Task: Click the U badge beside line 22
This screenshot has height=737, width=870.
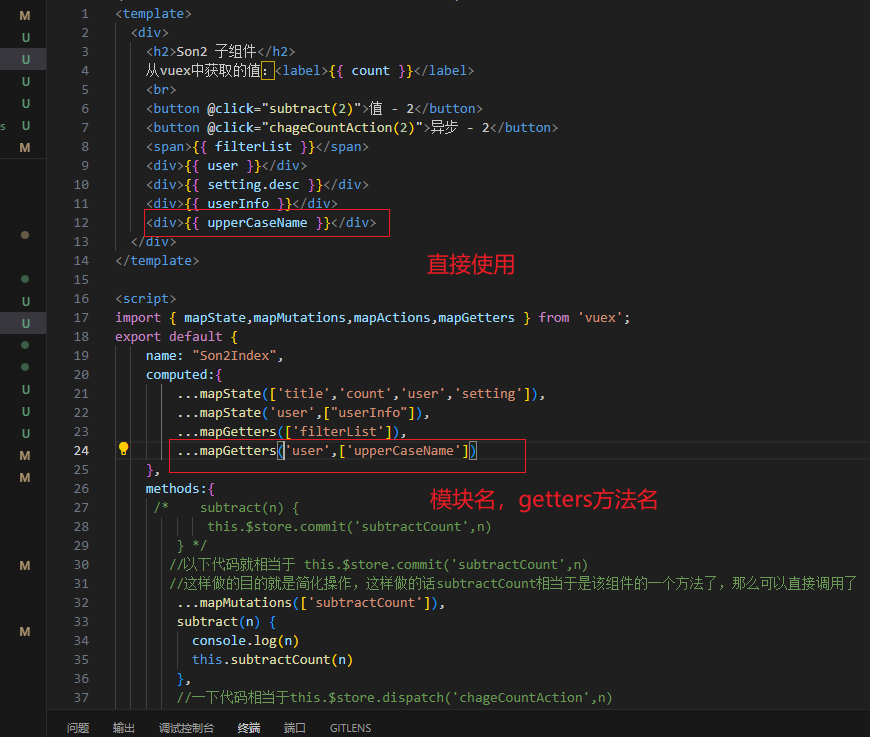Action: click(x=26, y=411)
